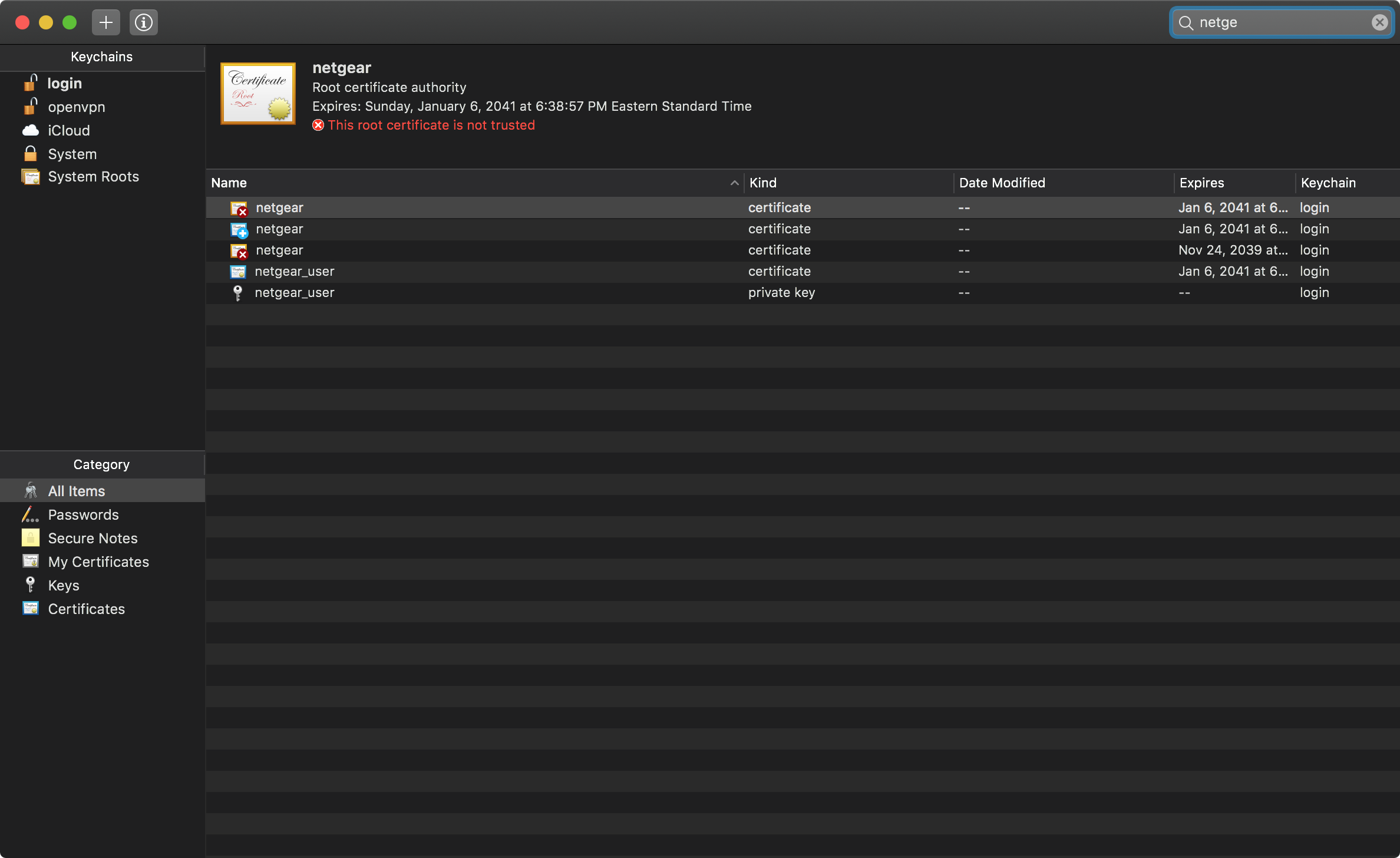Click inside the search field
Viewport: 1400px width, 858px height.
tap(1279, 22)
